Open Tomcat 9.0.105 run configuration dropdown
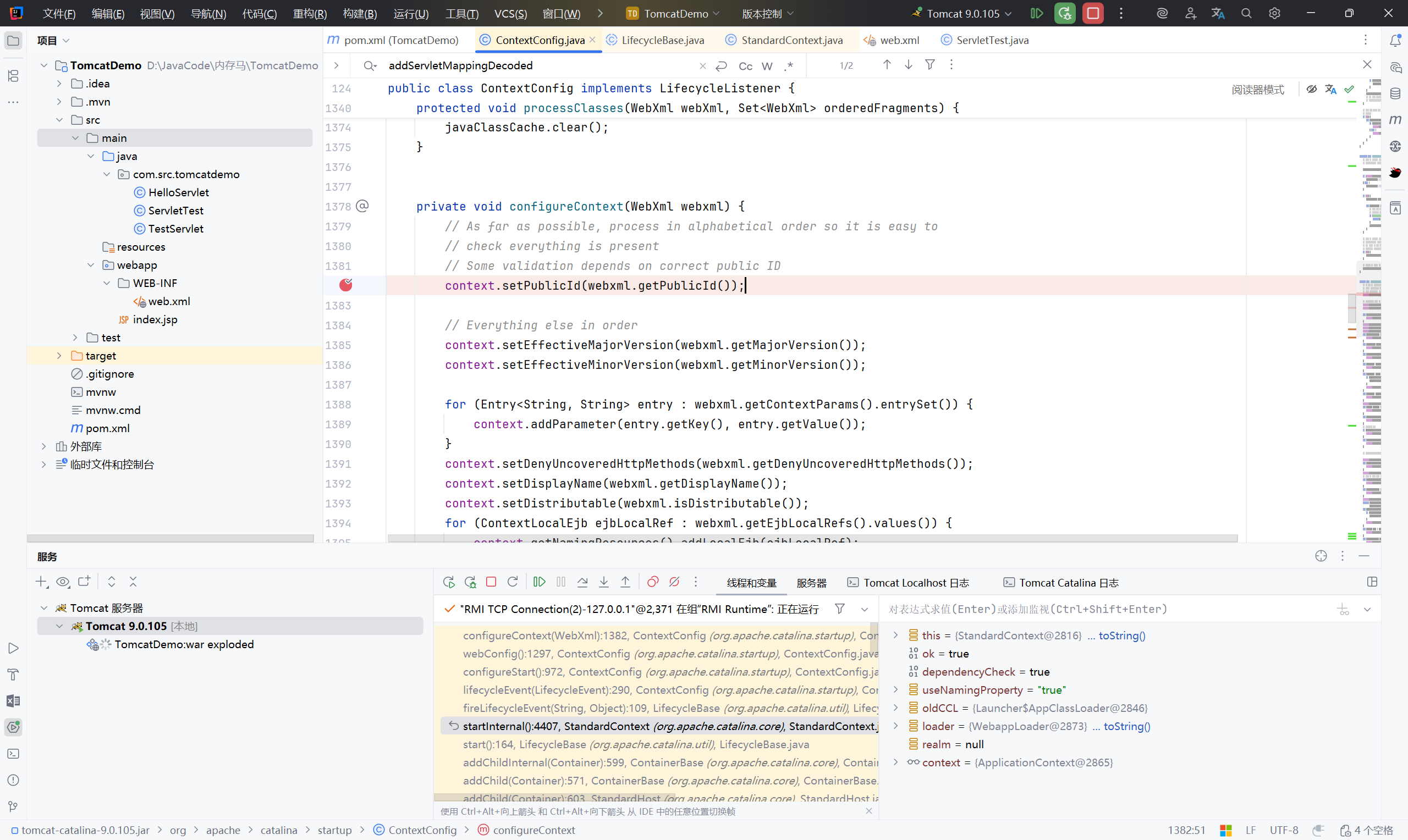 click(963, 14)
